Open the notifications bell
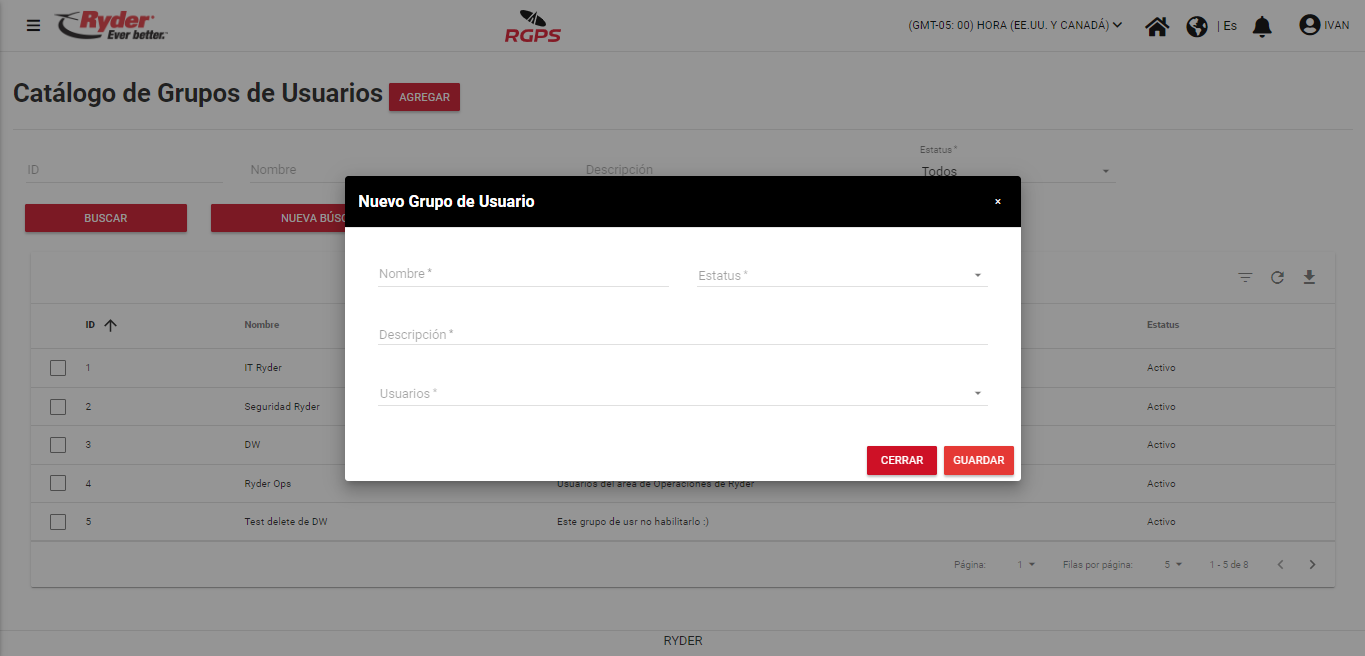This screenshot has width=1365, height=656. tap(1262, 26)
